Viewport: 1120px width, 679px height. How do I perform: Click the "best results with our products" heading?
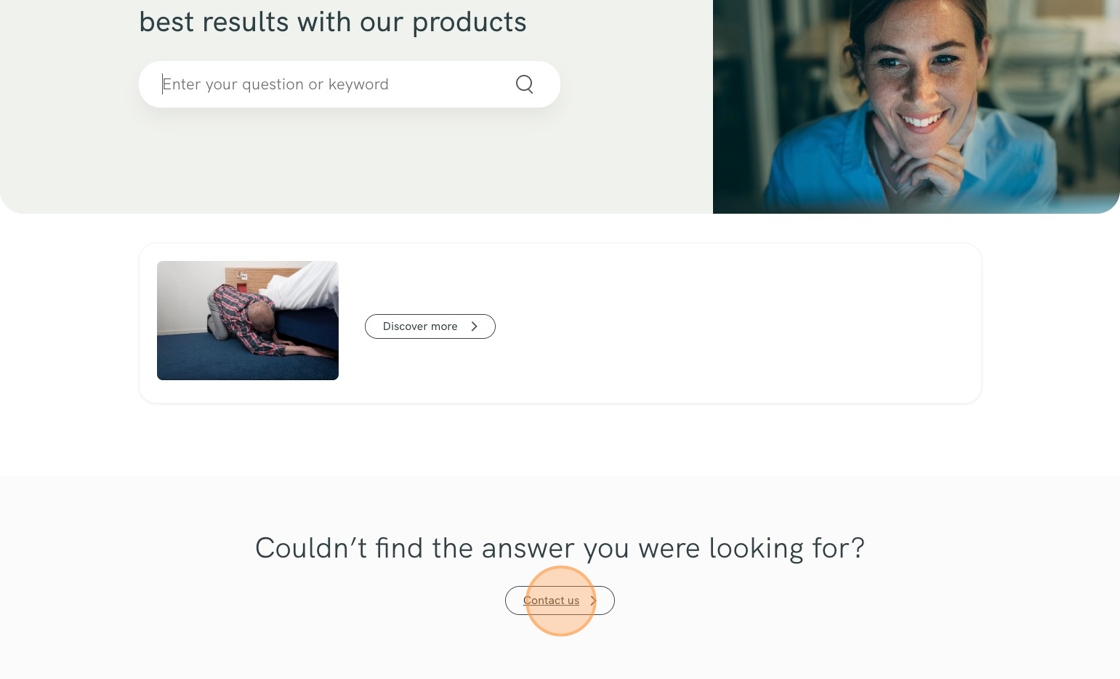click(332, 21)
